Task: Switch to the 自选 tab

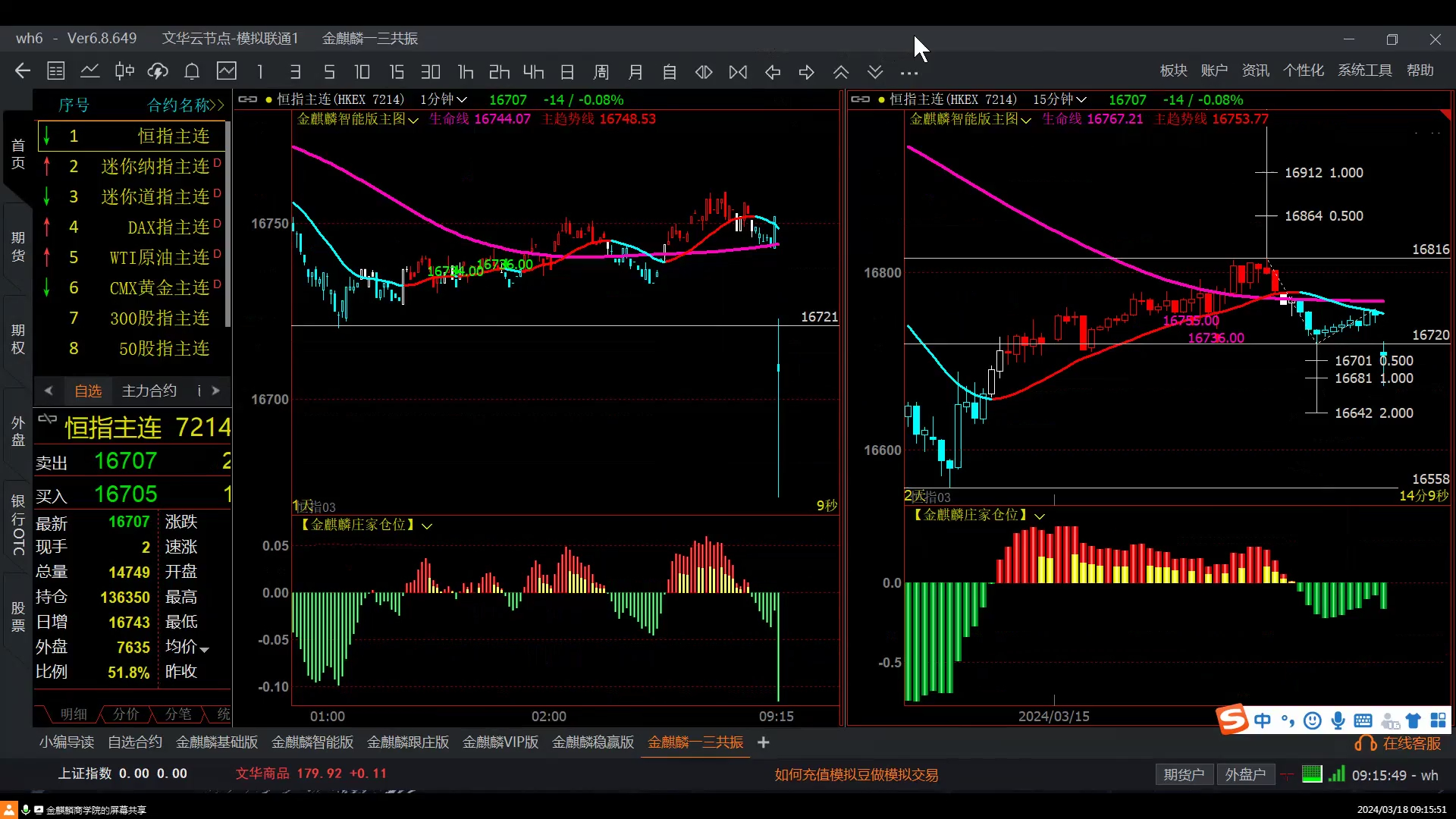Action: [88, 391]
